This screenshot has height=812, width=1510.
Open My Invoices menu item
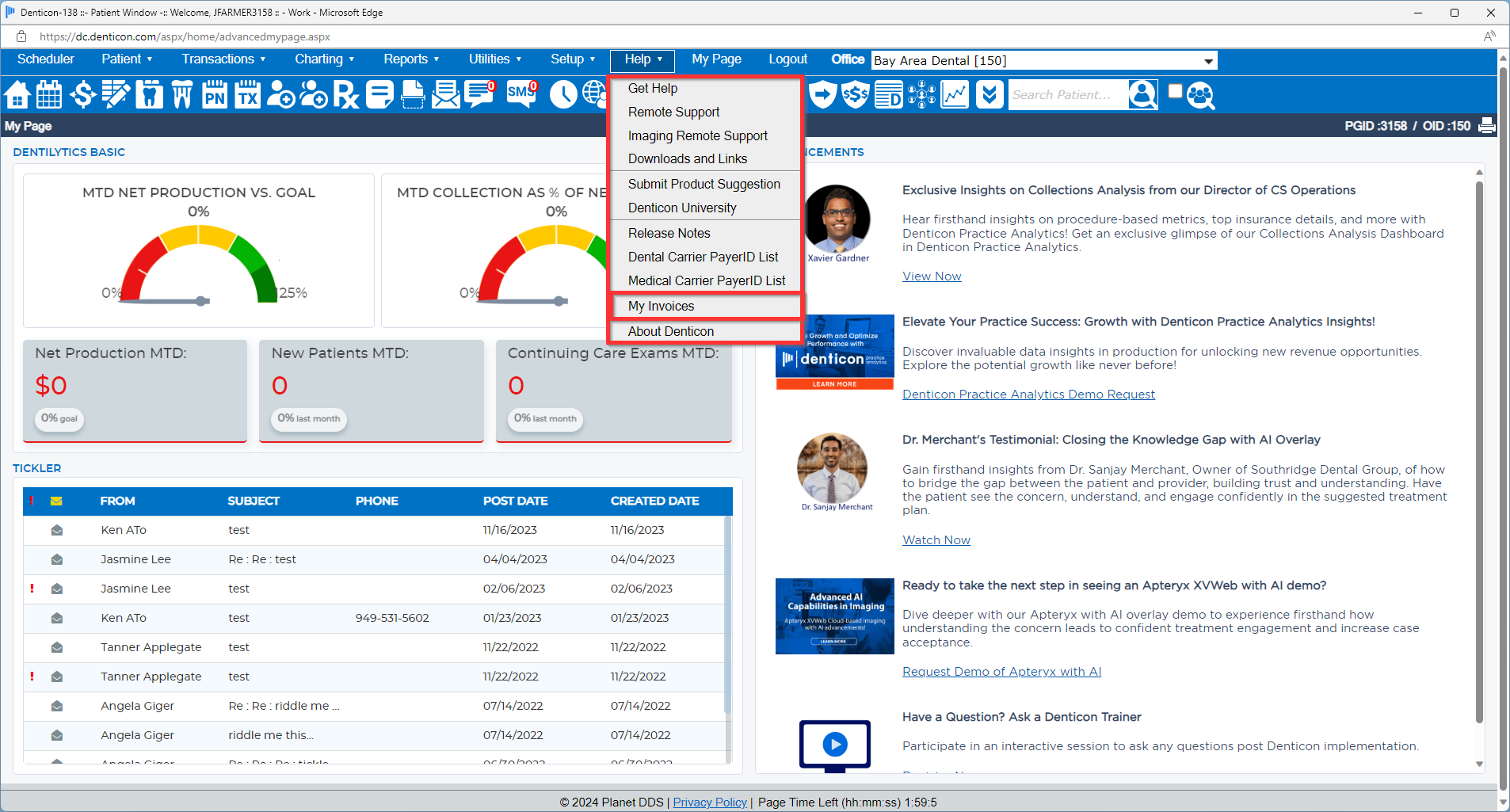tap(706, 307)
